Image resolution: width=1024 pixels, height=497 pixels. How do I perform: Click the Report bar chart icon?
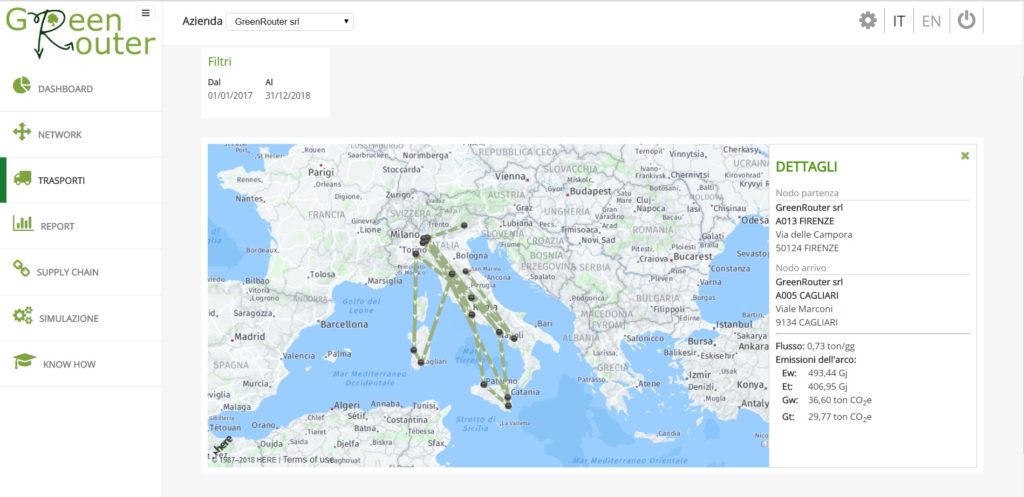[x=23, y=223]
